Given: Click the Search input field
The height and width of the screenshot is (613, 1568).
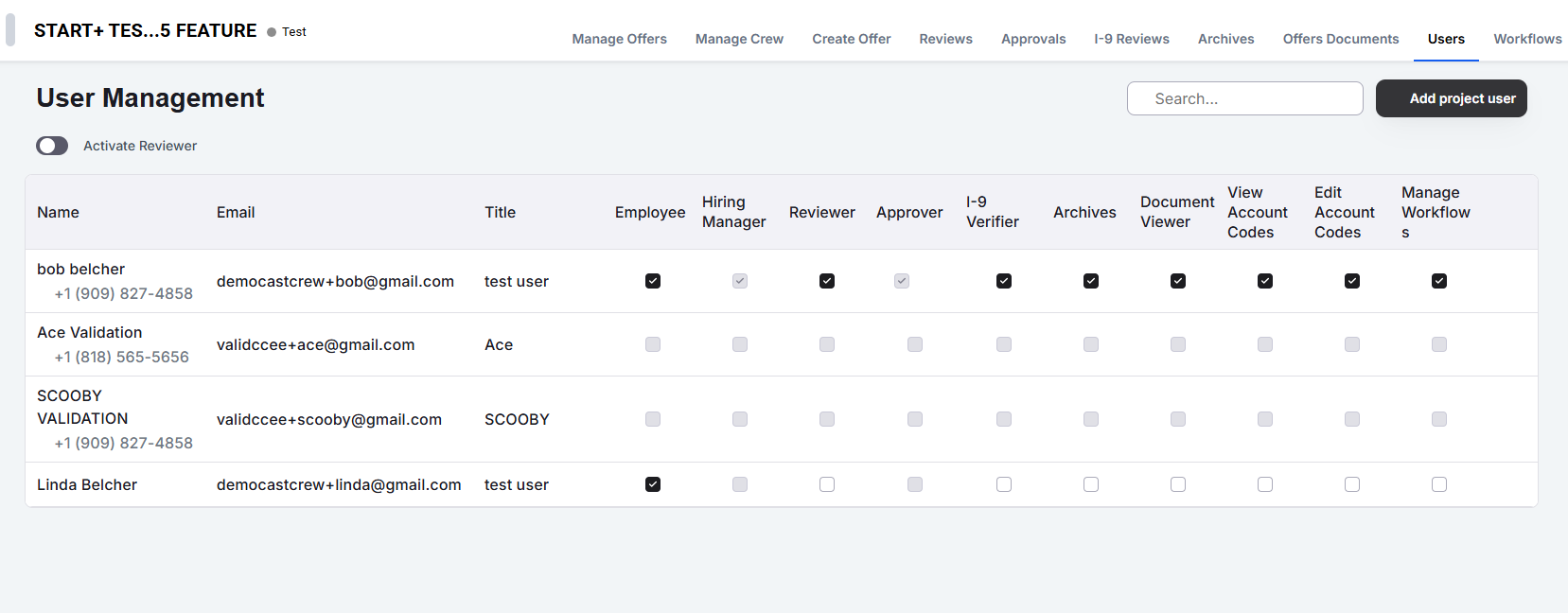Looking at the screenshot, I should [1244, 98].
